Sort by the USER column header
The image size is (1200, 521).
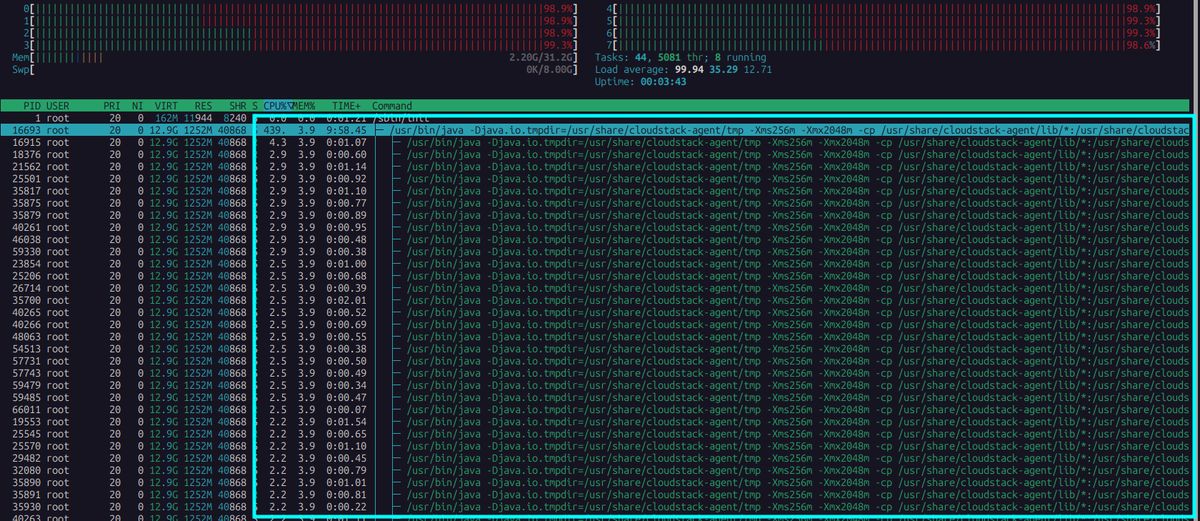point(58,105)
